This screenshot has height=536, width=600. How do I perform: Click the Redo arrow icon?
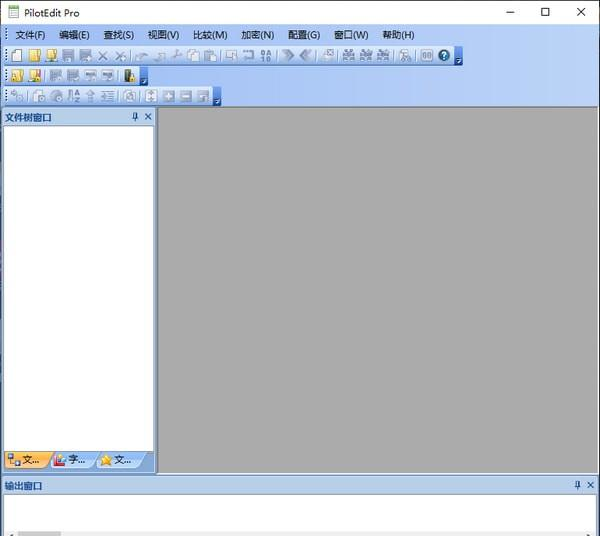point(160,56)
